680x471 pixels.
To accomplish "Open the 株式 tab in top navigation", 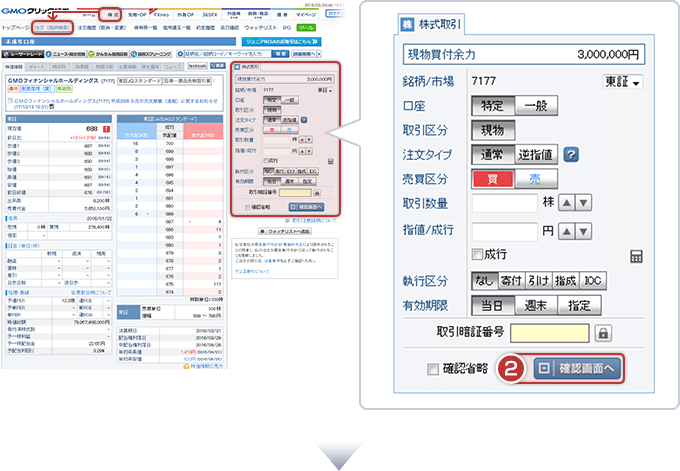I will click(114, 17).
